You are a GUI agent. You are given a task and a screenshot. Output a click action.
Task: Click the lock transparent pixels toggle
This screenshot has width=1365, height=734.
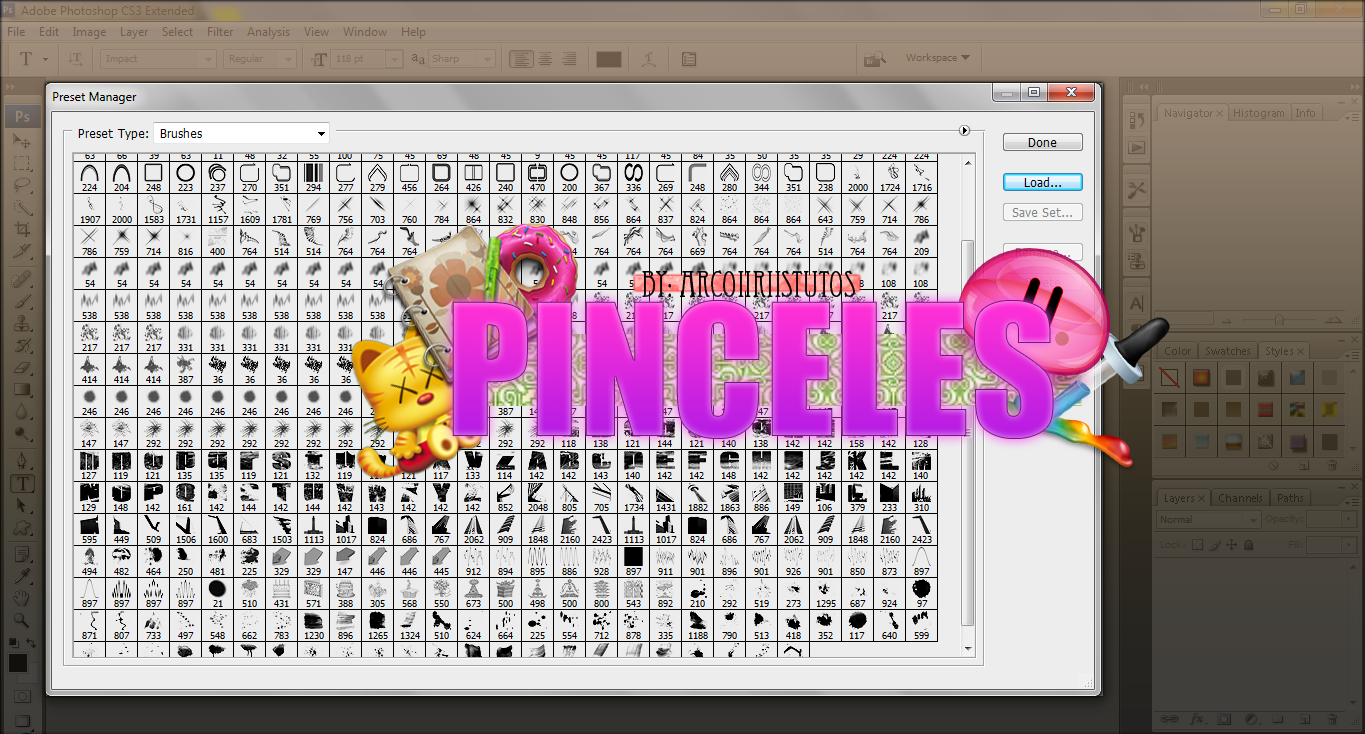click(x=1197, y=545)
